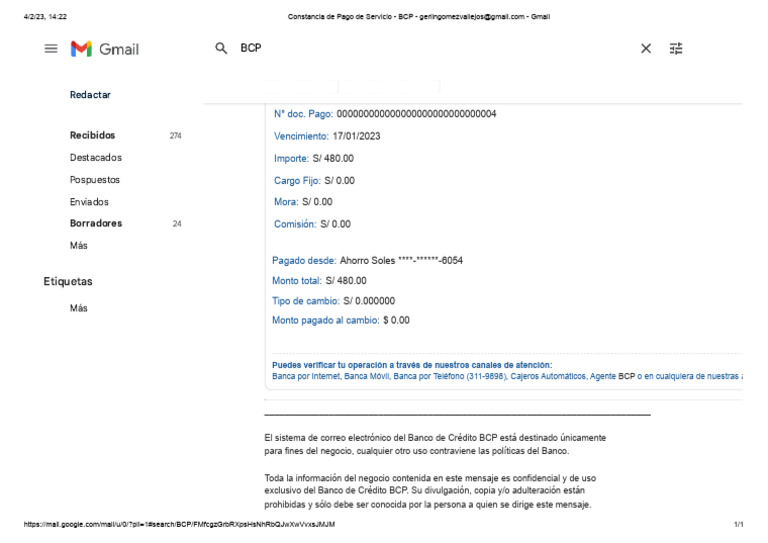768x543 pixels.
Task: Click the 'Toda la información del negocio' paragraph
Action: 430,491
